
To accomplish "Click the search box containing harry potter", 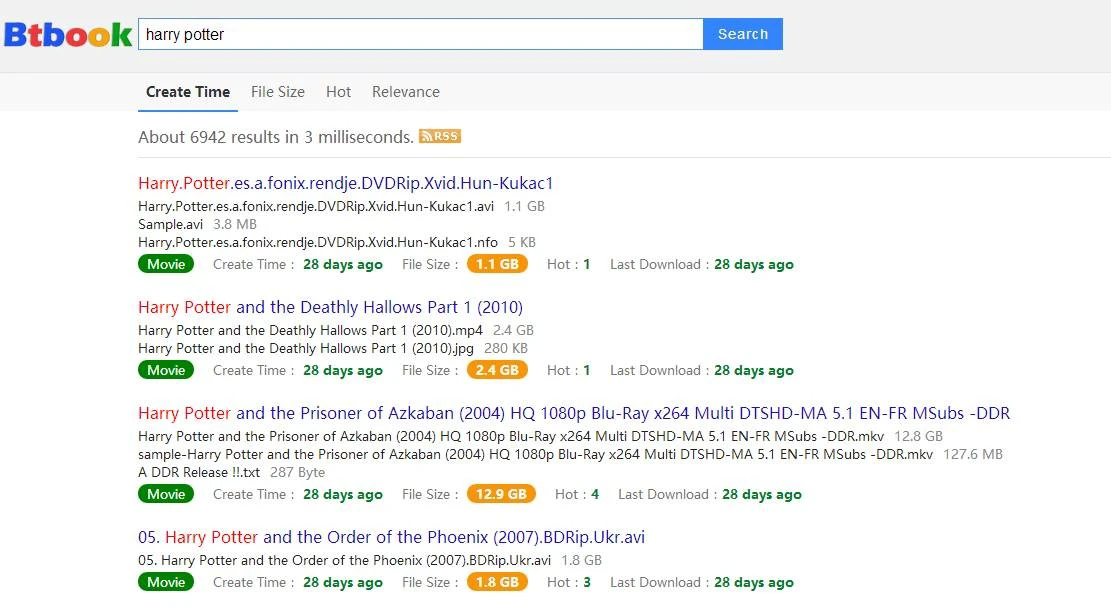I will pyautogui.click(x=421, y=34).
